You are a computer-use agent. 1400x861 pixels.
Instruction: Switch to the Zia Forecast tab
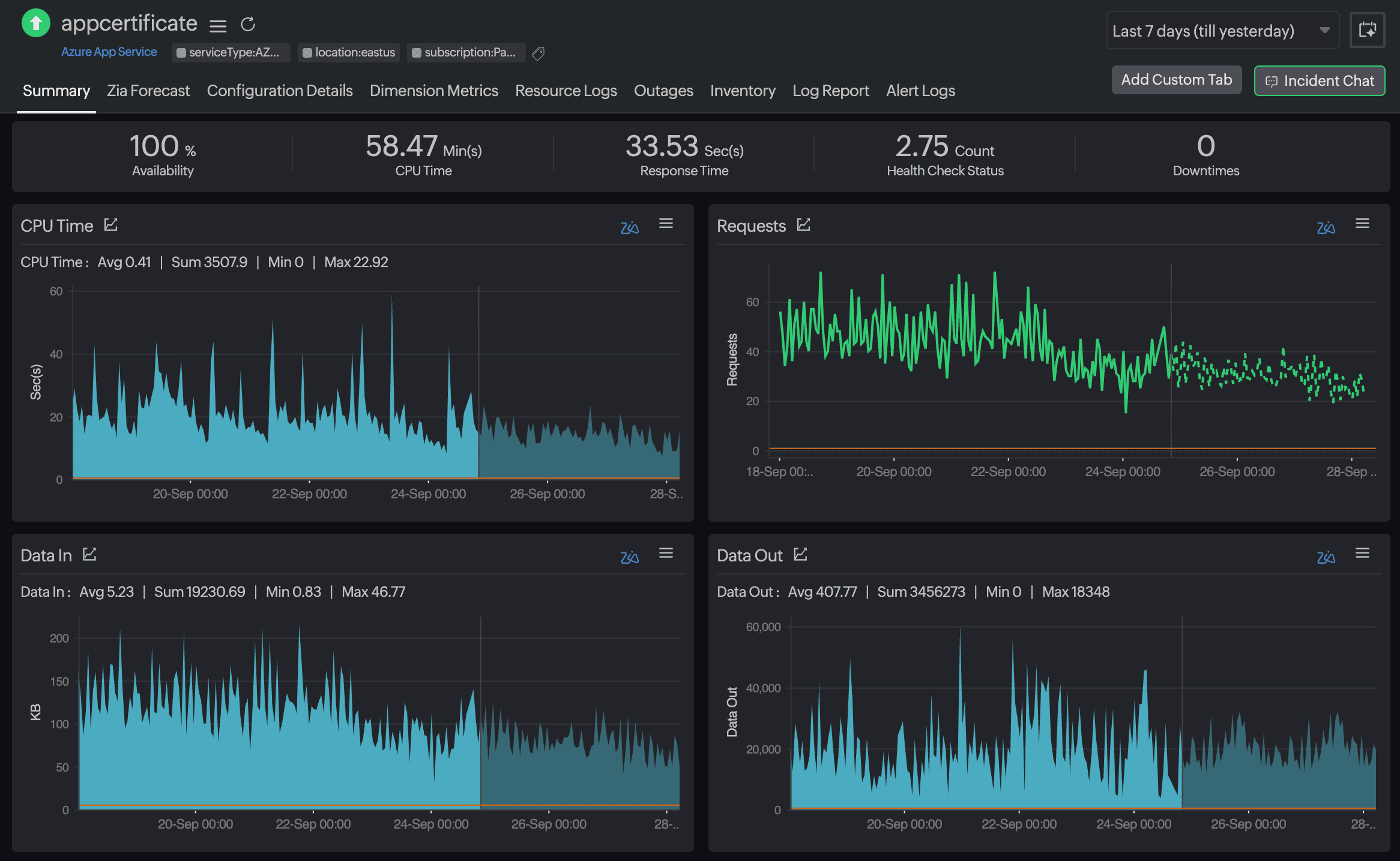point(148,91)
